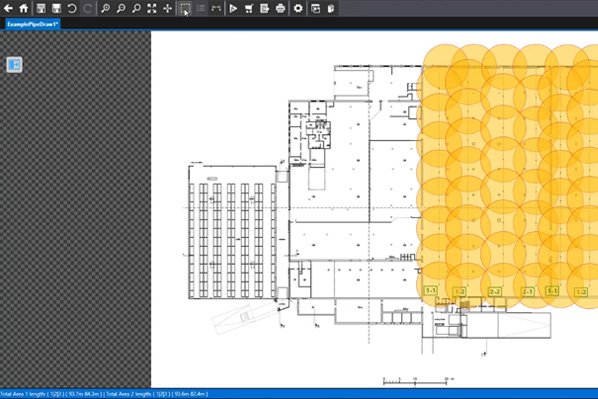This screenshot has height=399, width=598.
Task: Click the greyed-out list icon
Action: 201,8
